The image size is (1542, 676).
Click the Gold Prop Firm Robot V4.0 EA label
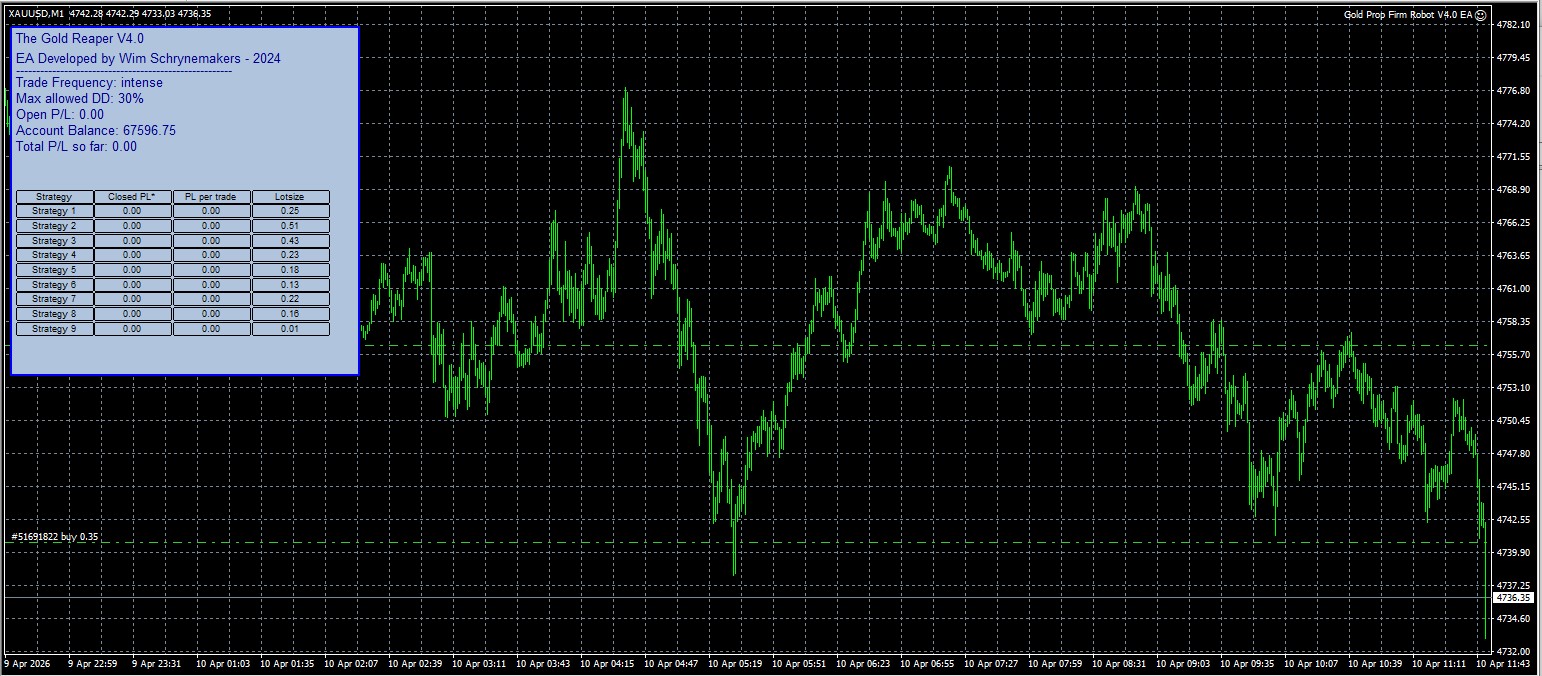[x=1408, y=14]
